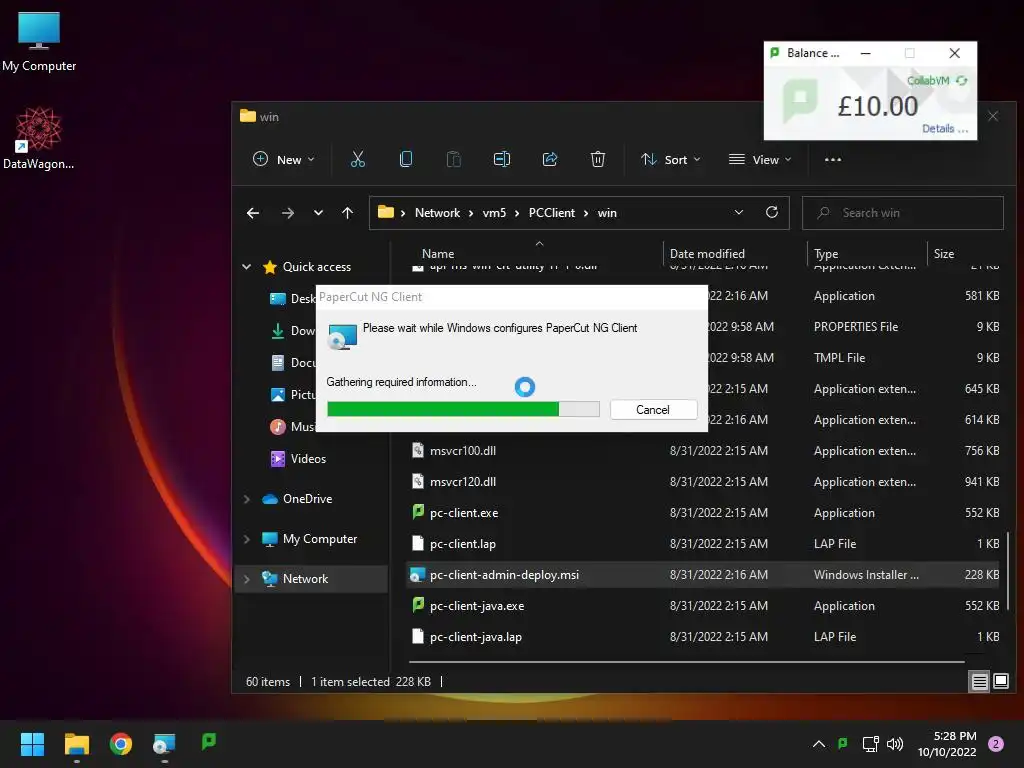Click refresh icon in Balance window
The height and width of the screenshot is (768, 1024).
pos(962,80)
